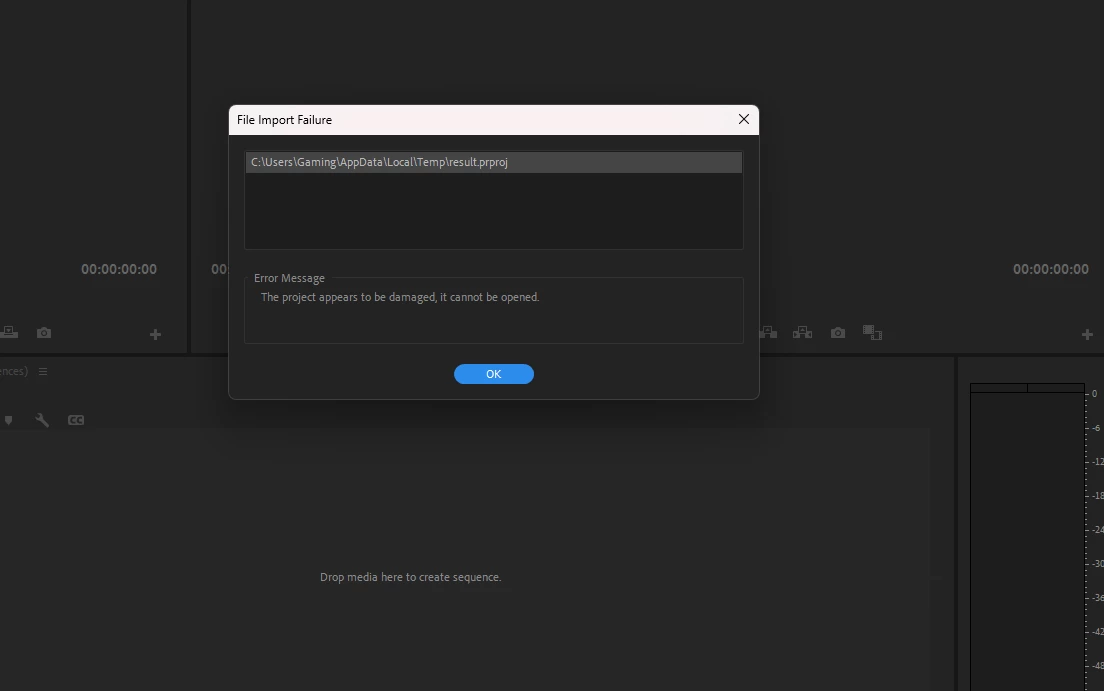Click the Program monitor duration timecode
Viewport: 1104px width, 691px height.
tap(1050, 269)
